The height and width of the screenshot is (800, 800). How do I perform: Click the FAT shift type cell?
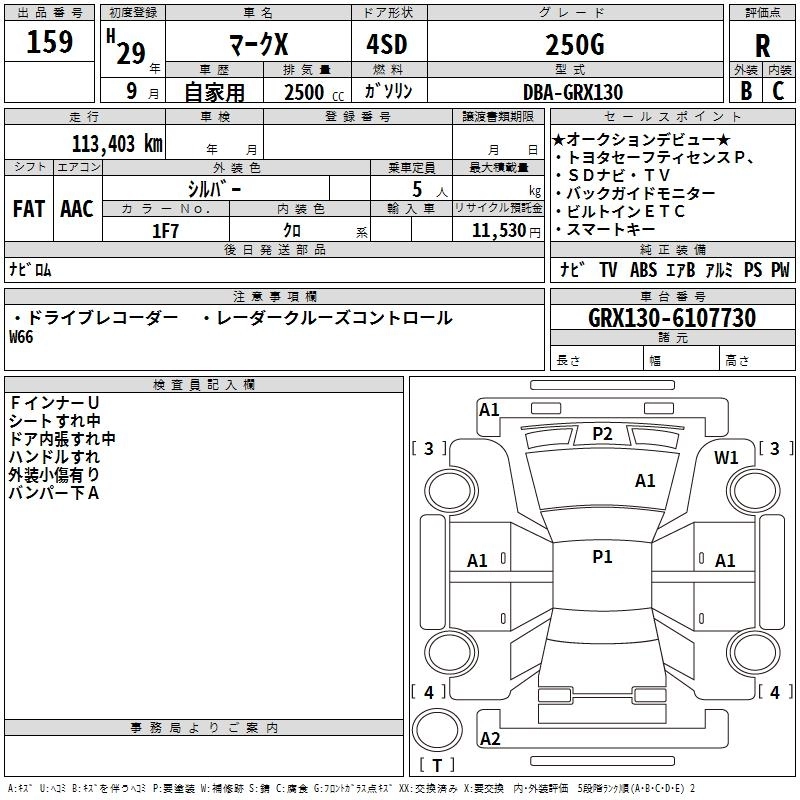click(28, 209)
